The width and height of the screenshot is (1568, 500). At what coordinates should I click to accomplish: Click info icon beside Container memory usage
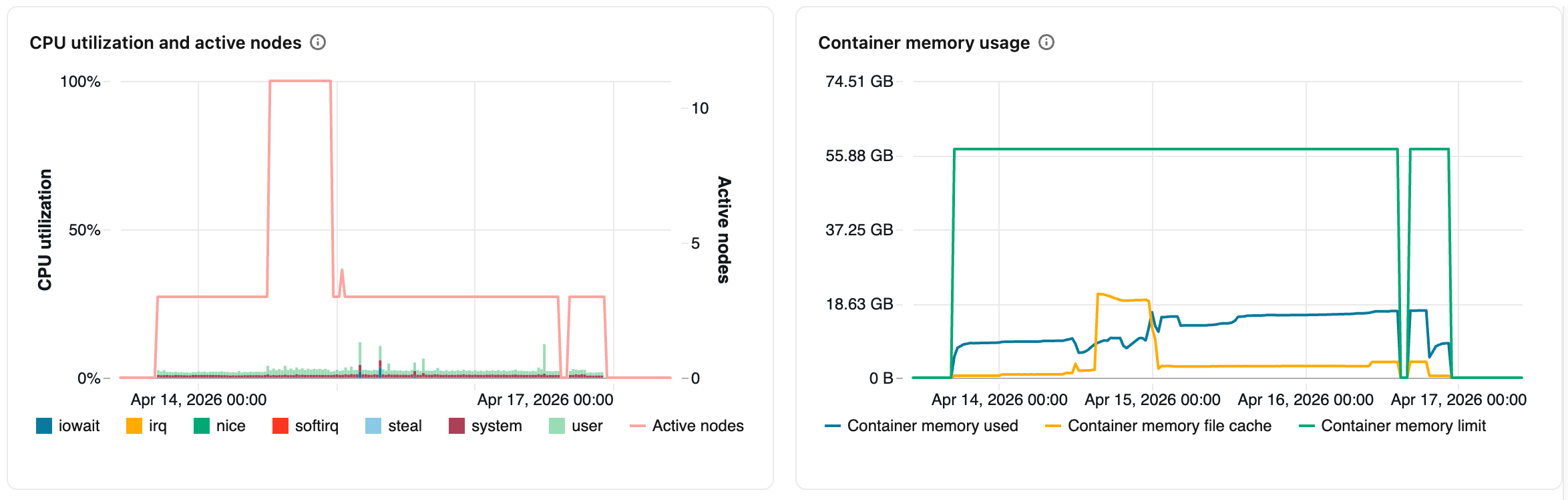1046,43
